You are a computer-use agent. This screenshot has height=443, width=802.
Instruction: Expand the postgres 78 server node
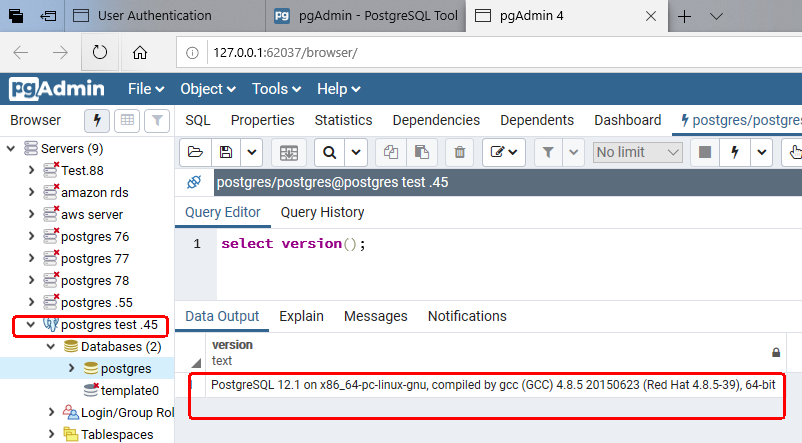(31, 280)
